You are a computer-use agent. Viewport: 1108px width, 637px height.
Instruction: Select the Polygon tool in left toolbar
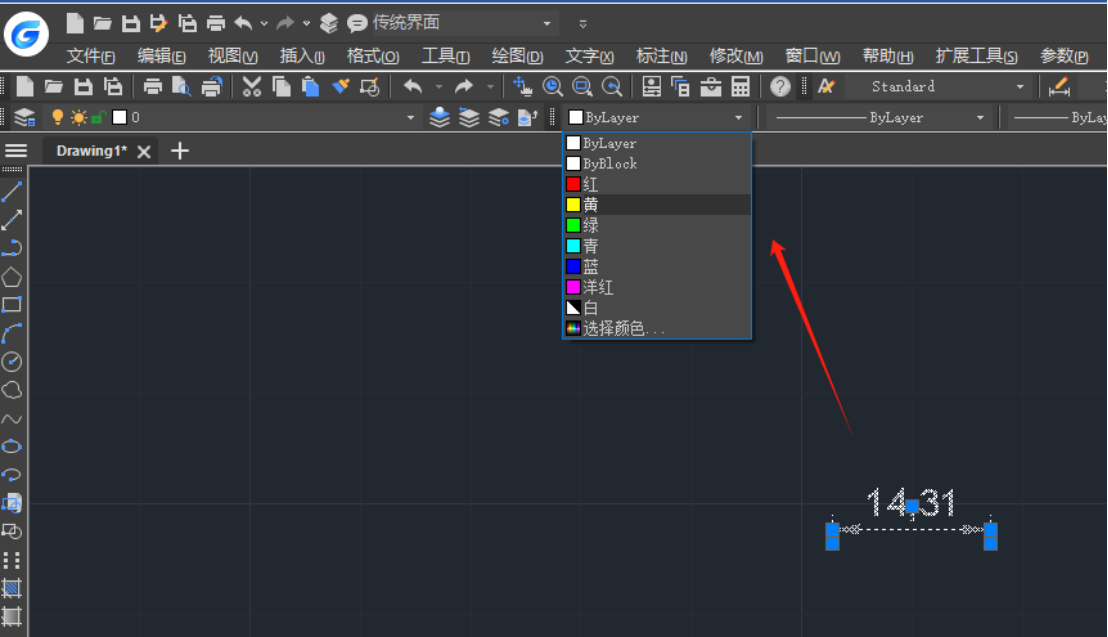12,277
